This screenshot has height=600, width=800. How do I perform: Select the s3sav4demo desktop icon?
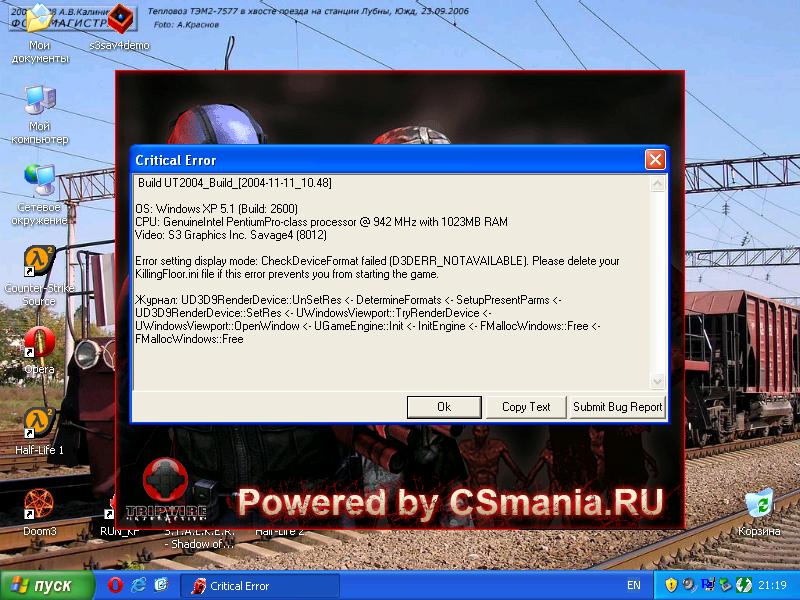(x=120, y=28)
